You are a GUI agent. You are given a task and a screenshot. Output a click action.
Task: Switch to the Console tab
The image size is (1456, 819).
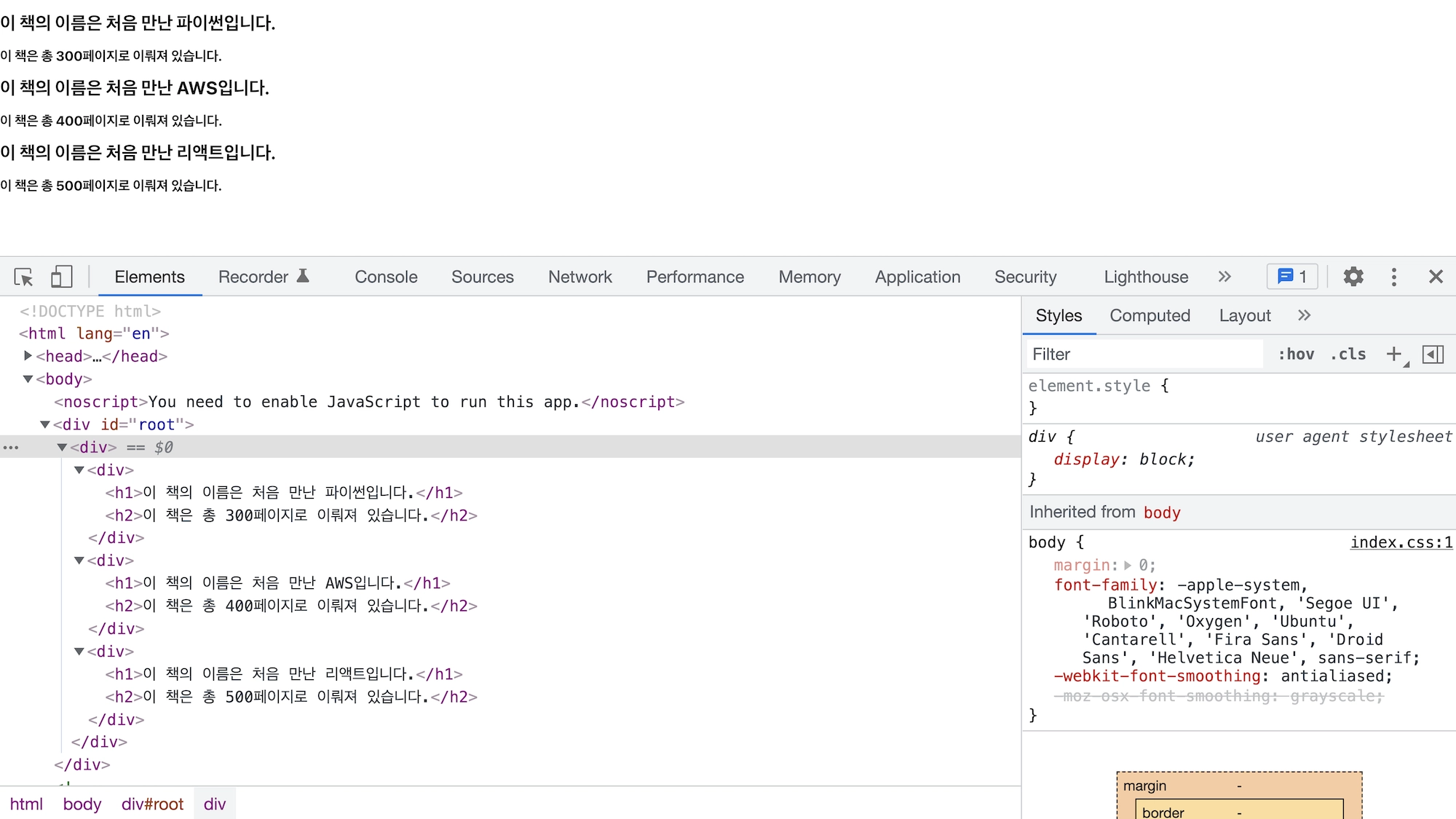point(386,277)
